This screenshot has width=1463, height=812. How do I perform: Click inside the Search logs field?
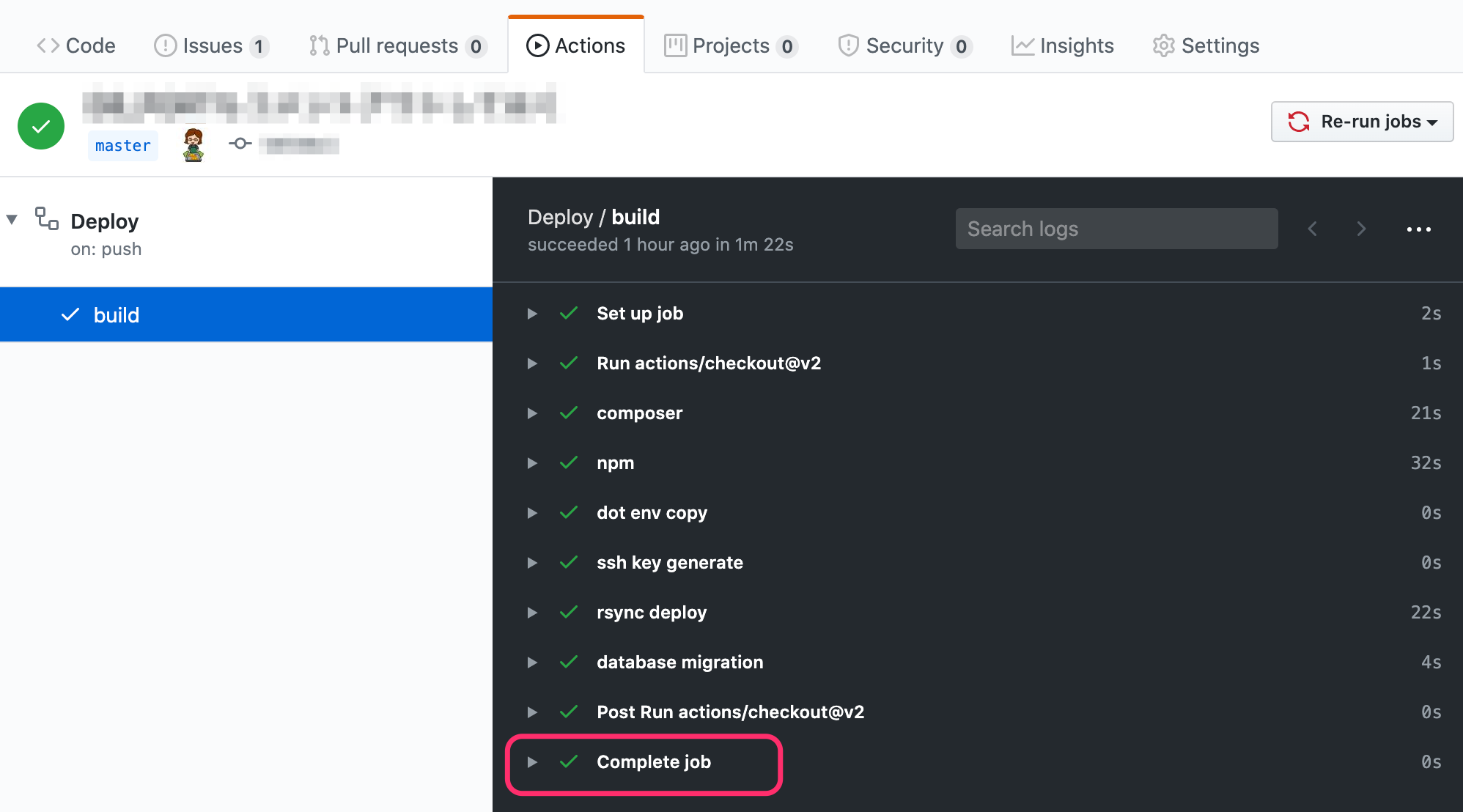(1116, 229)
